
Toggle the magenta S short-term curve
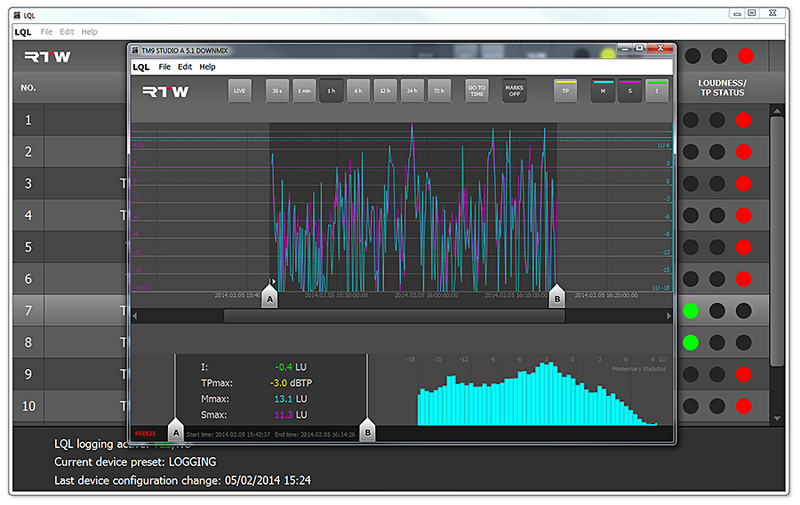click(x=630, y=91)
